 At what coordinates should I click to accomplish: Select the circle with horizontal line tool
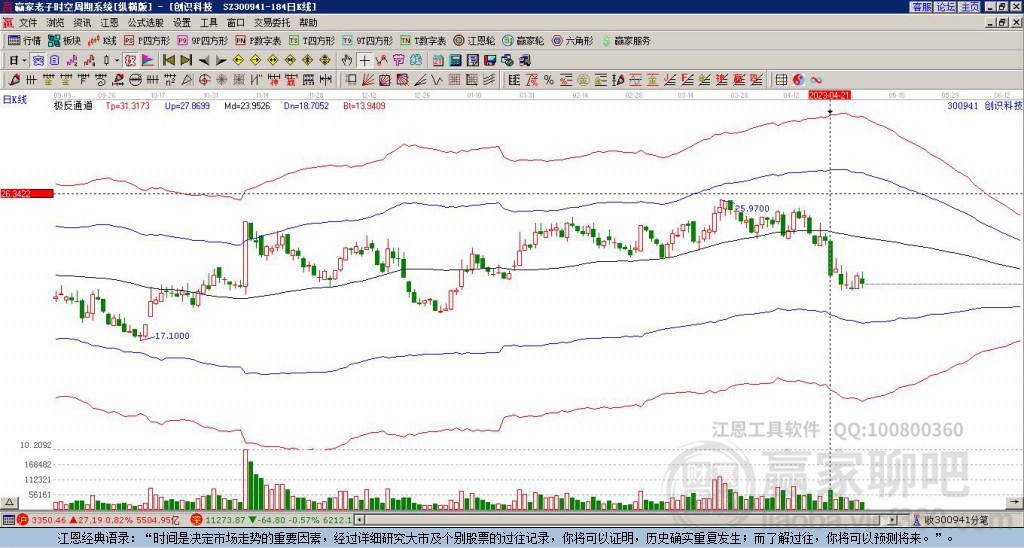135,80
